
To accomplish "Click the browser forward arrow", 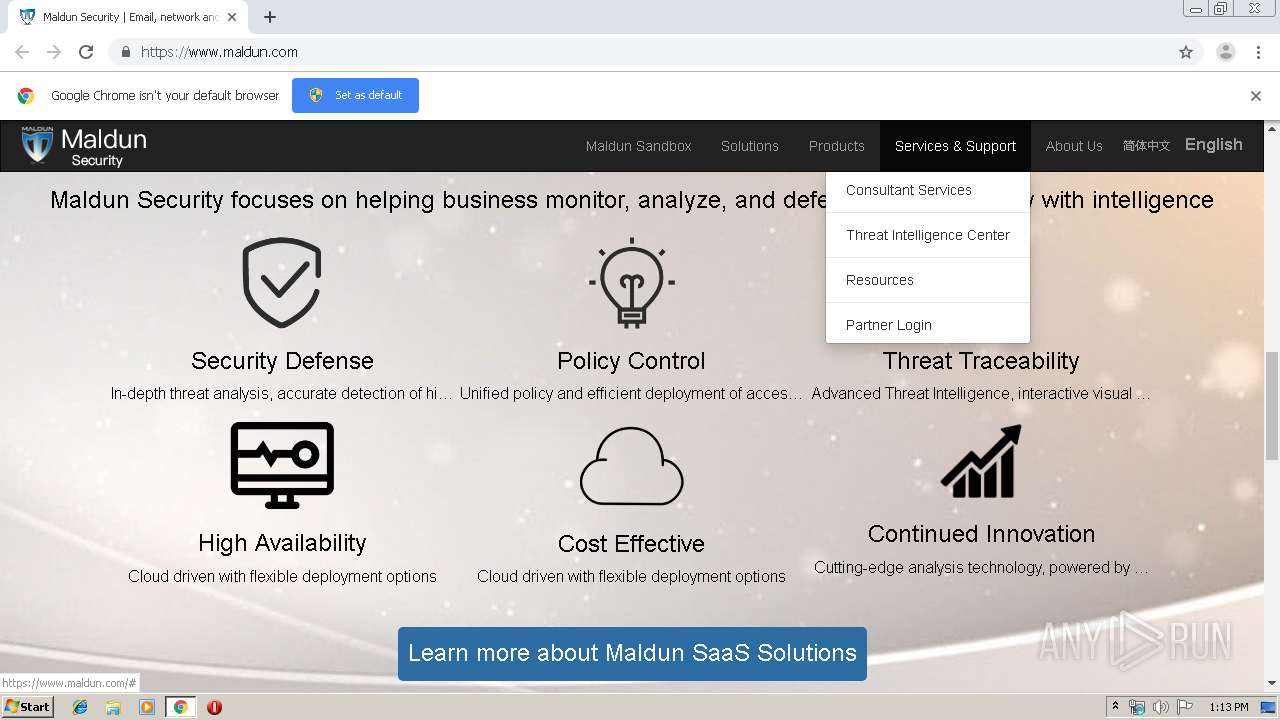I will tap(54, 52).
